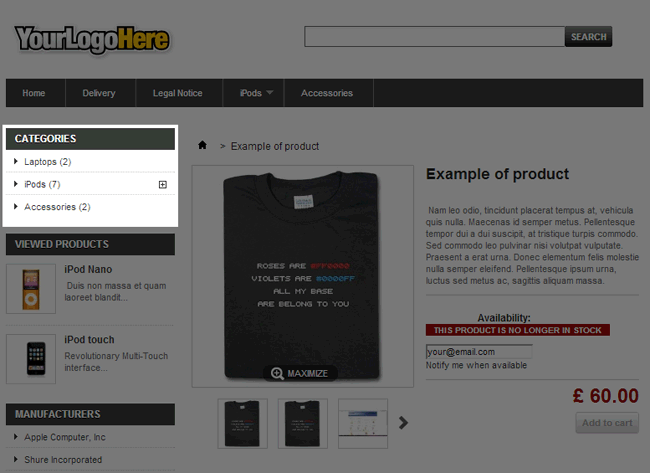Select the Legal Notice menu item

(x=177, y=93)
